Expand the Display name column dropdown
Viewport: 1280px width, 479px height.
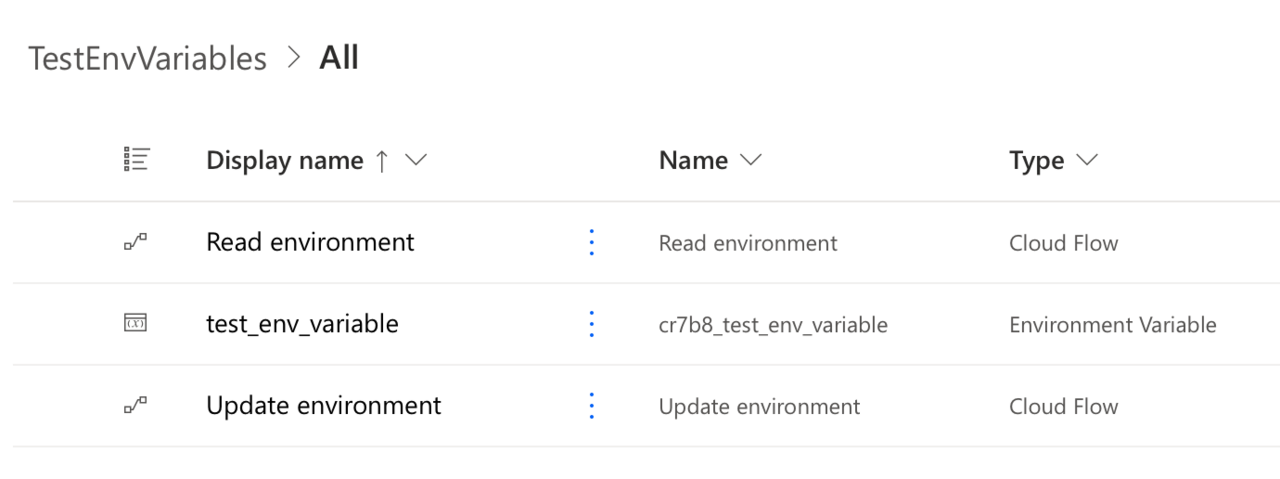pyautogui.click(x=415, y=161)
